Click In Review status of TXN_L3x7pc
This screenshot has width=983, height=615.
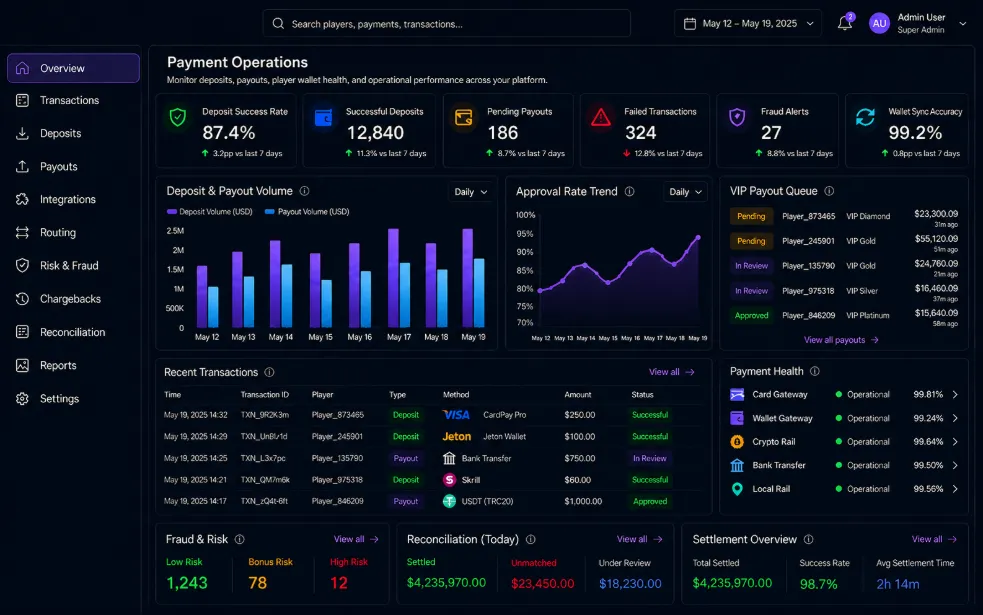pyautogui.click(x=649, y=458)
